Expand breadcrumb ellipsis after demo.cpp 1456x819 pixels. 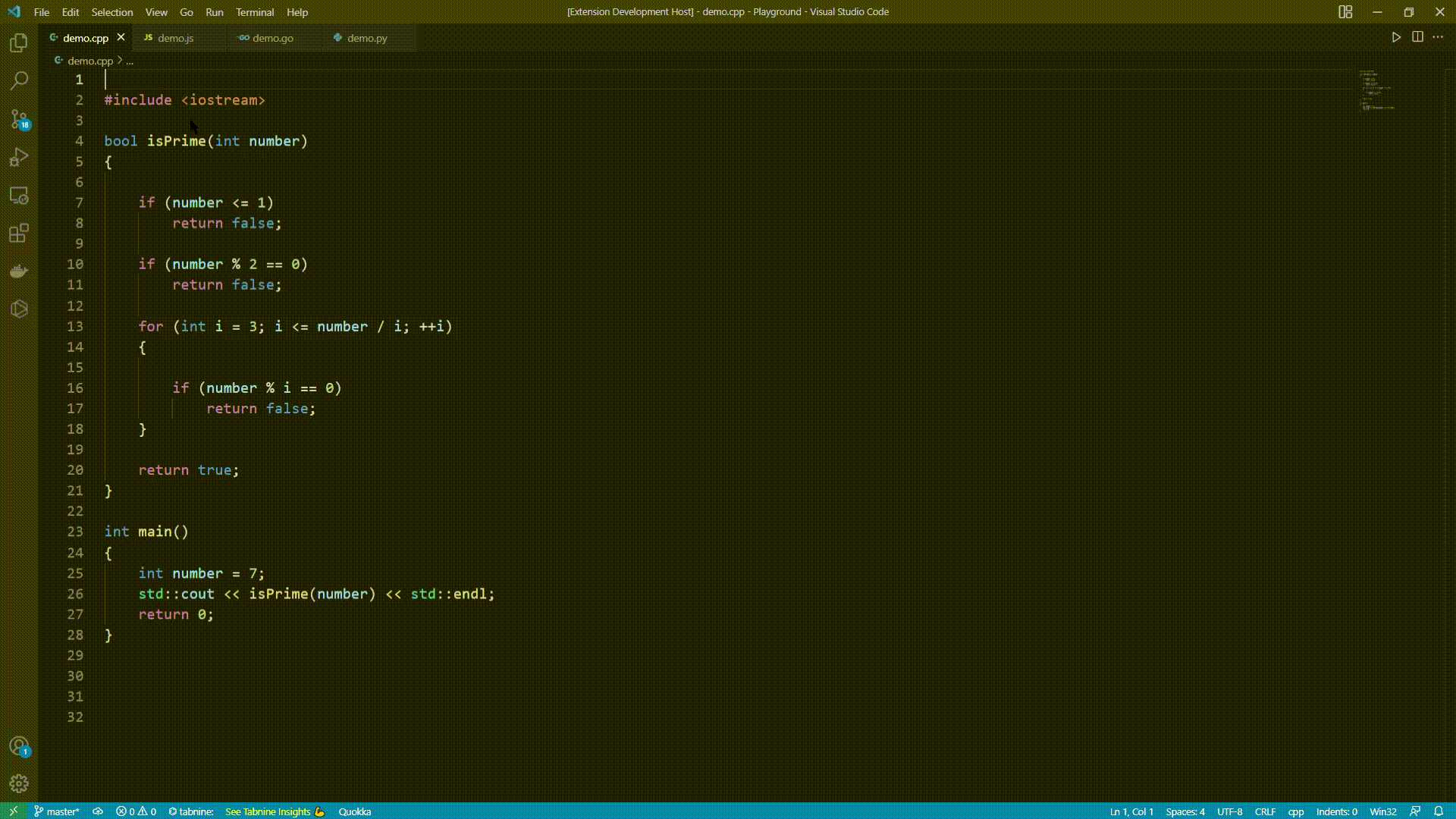click(130, 61)
